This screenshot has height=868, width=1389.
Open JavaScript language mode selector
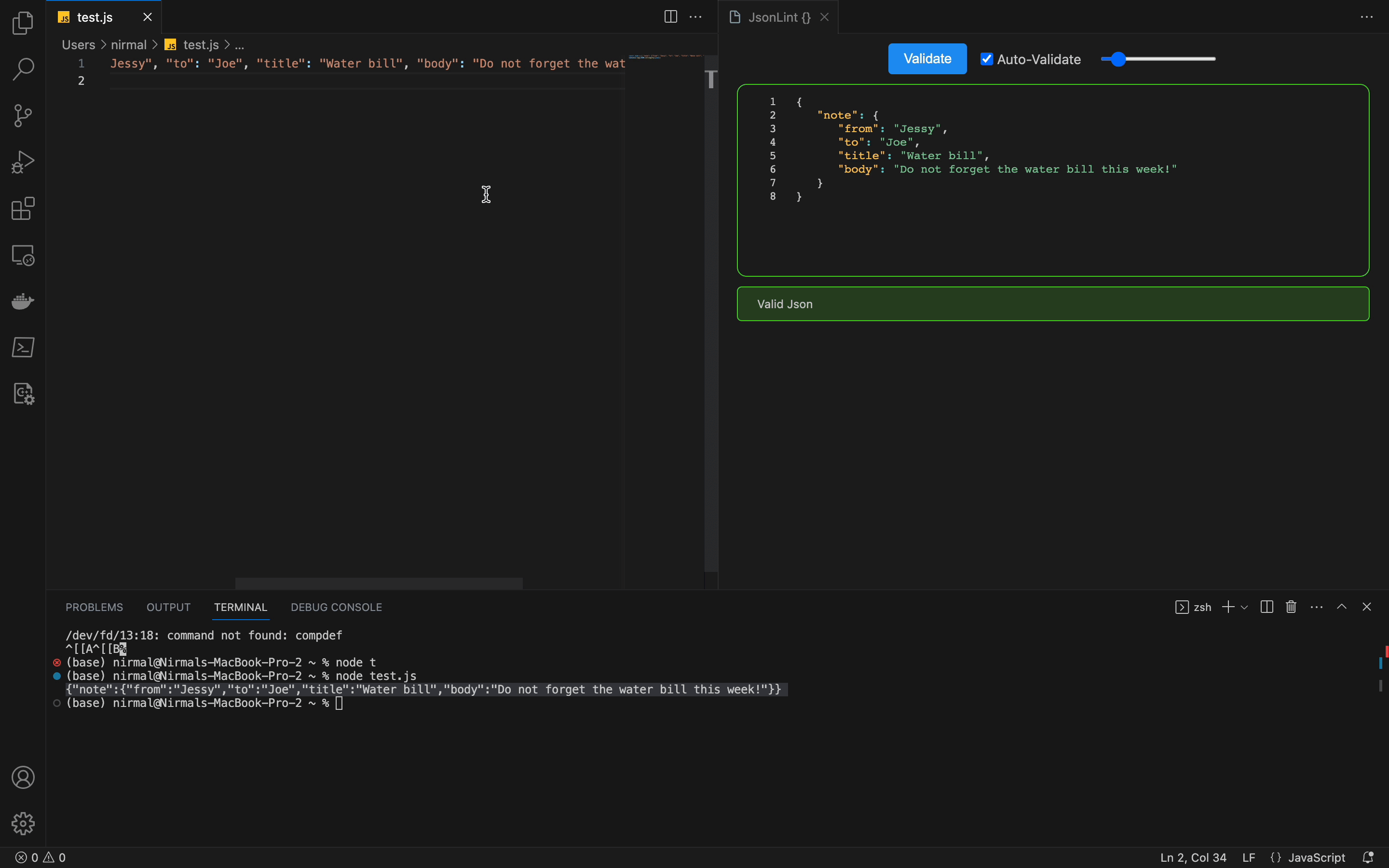(x=1316, y=857)
